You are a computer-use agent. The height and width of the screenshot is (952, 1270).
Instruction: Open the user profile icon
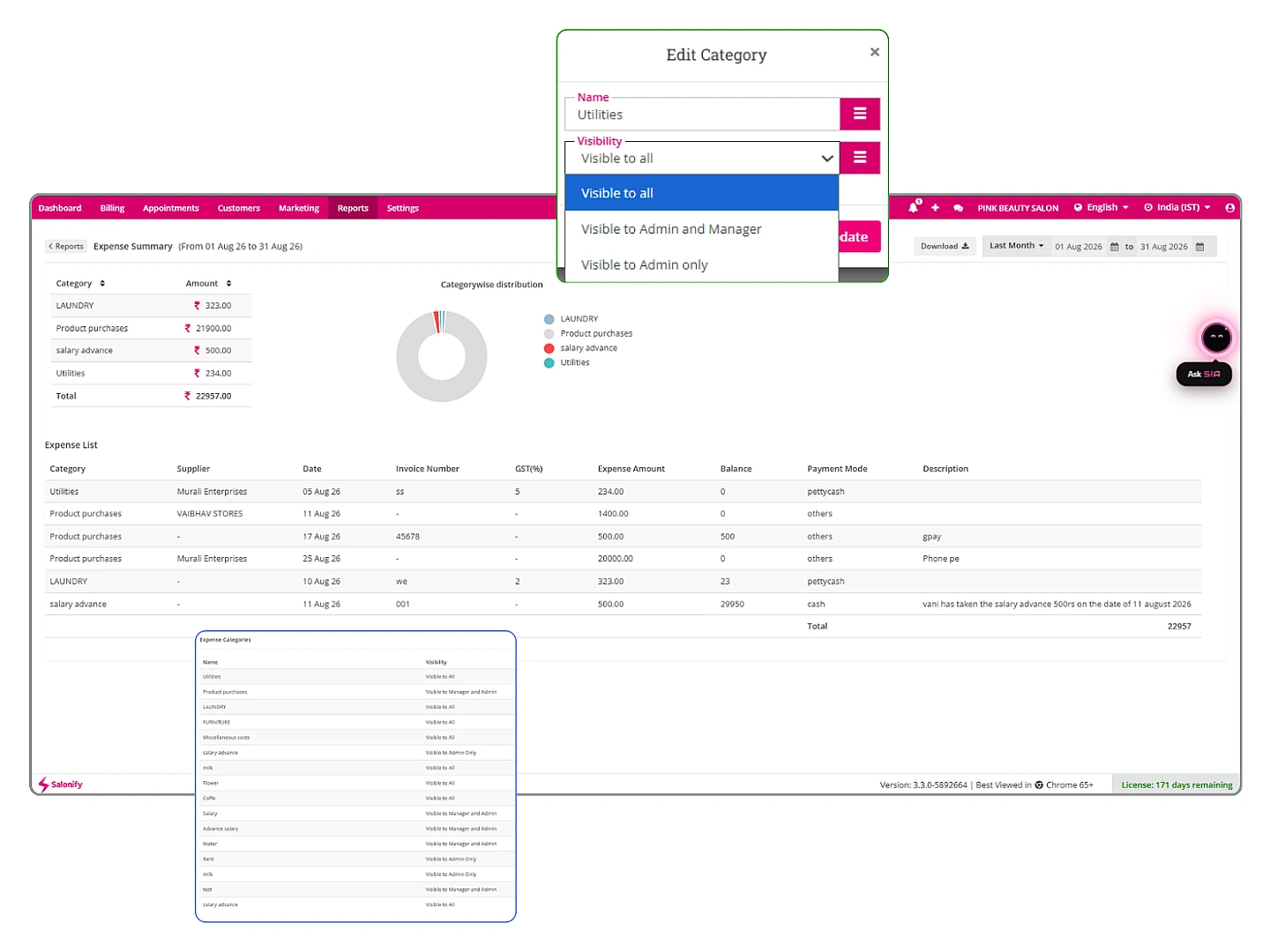click(x=1229, y=208)
